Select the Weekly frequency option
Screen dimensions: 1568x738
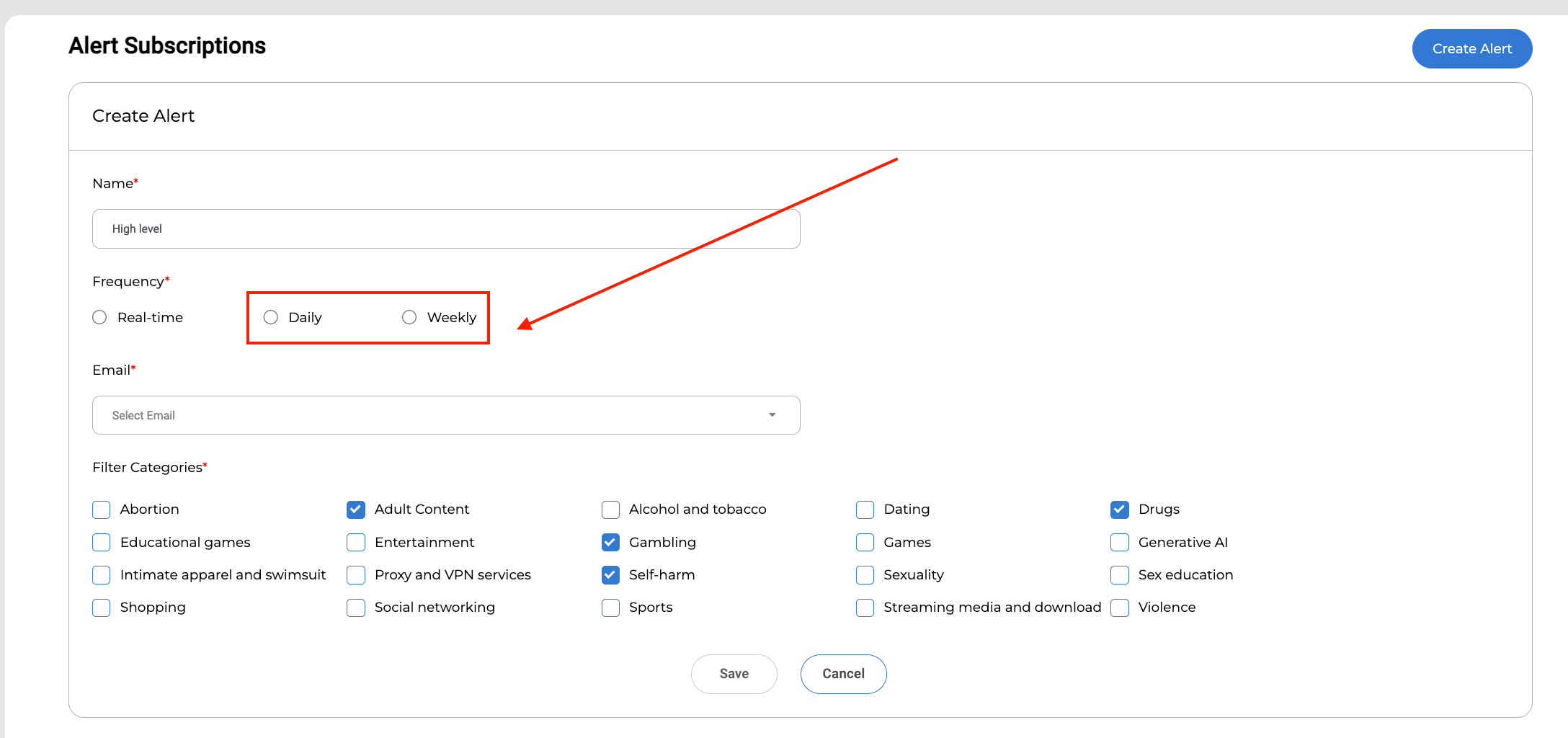pyautogui.click(x=409, y=317)
